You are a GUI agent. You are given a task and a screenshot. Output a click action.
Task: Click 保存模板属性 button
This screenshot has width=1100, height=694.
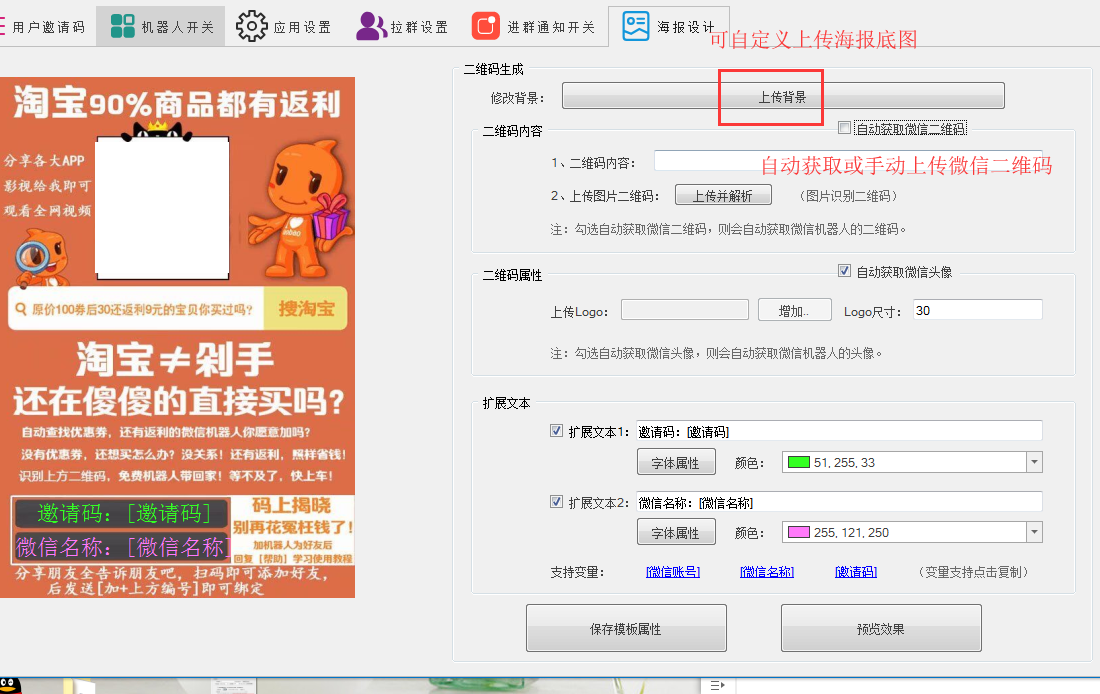pos(626,629)
